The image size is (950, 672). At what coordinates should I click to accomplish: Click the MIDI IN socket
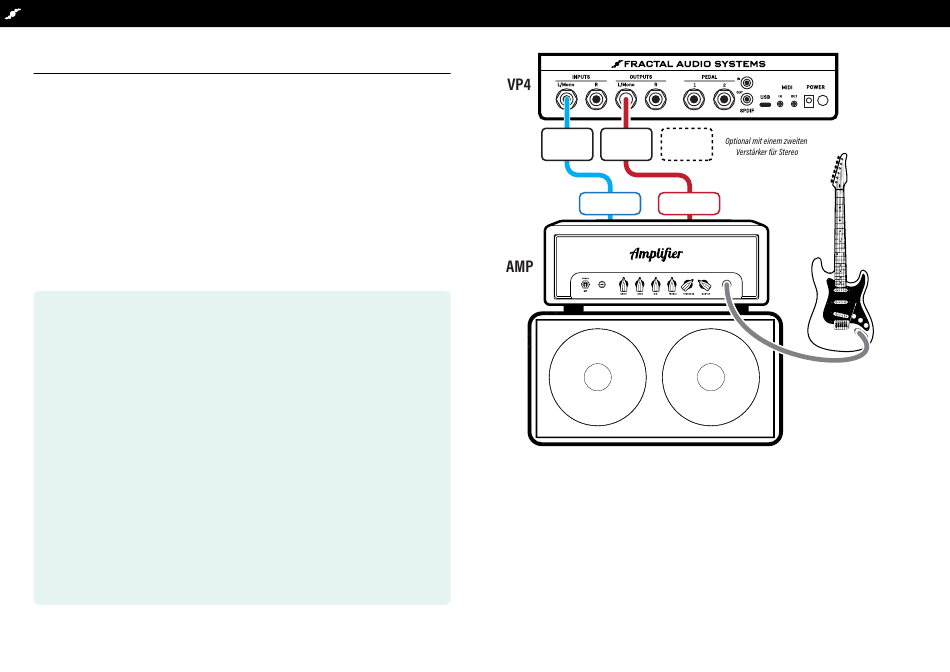click(x=780, y=104)
